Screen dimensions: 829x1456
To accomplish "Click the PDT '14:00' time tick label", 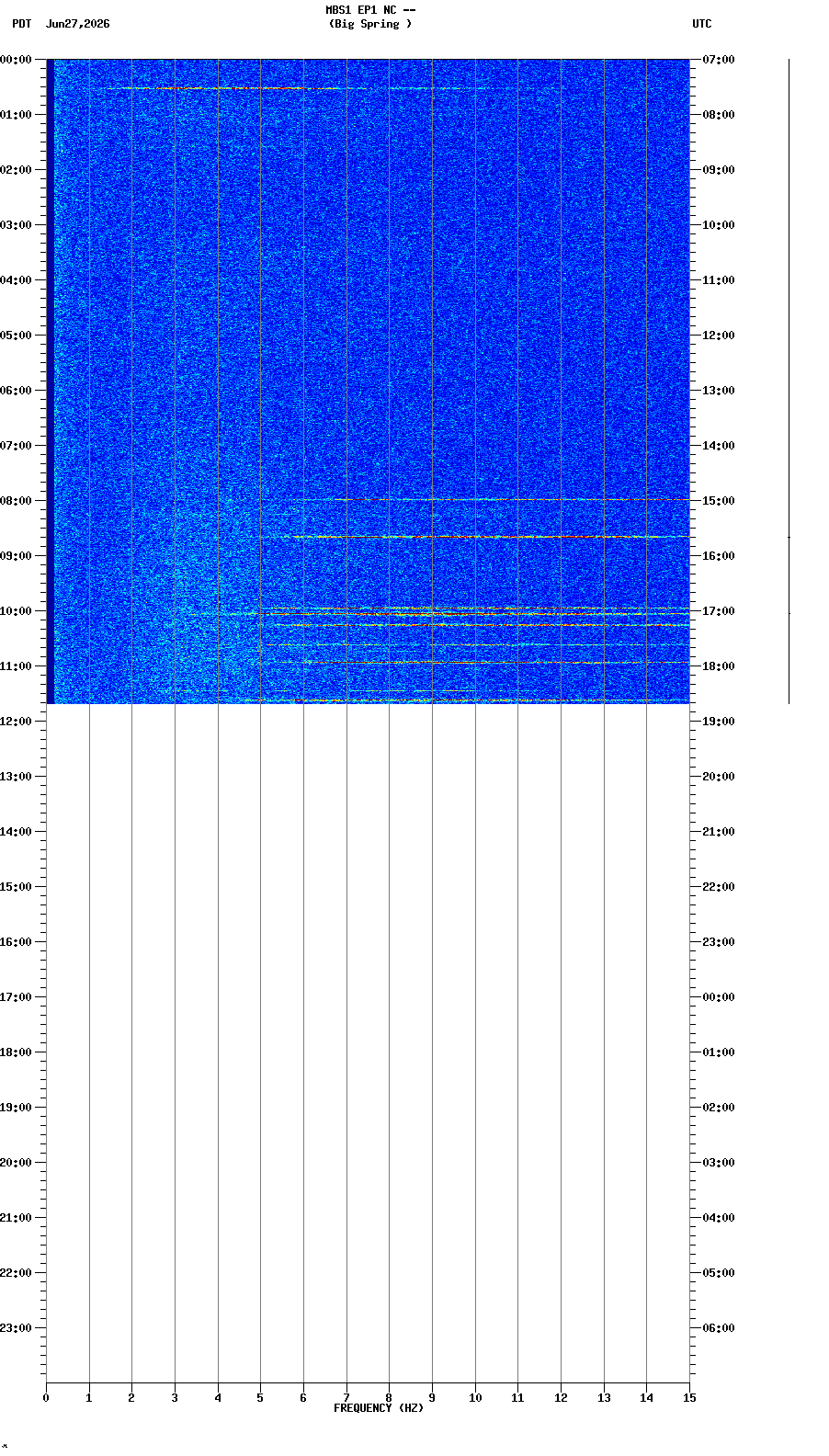I will click(x=16, y=832).
